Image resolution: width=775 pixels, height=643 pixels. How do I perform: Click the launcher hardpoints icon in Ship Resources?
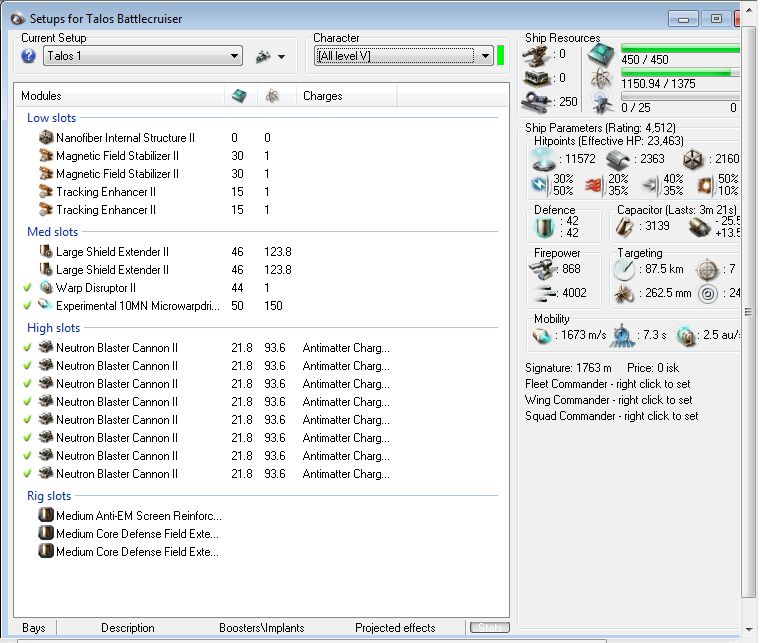(536, 78)
